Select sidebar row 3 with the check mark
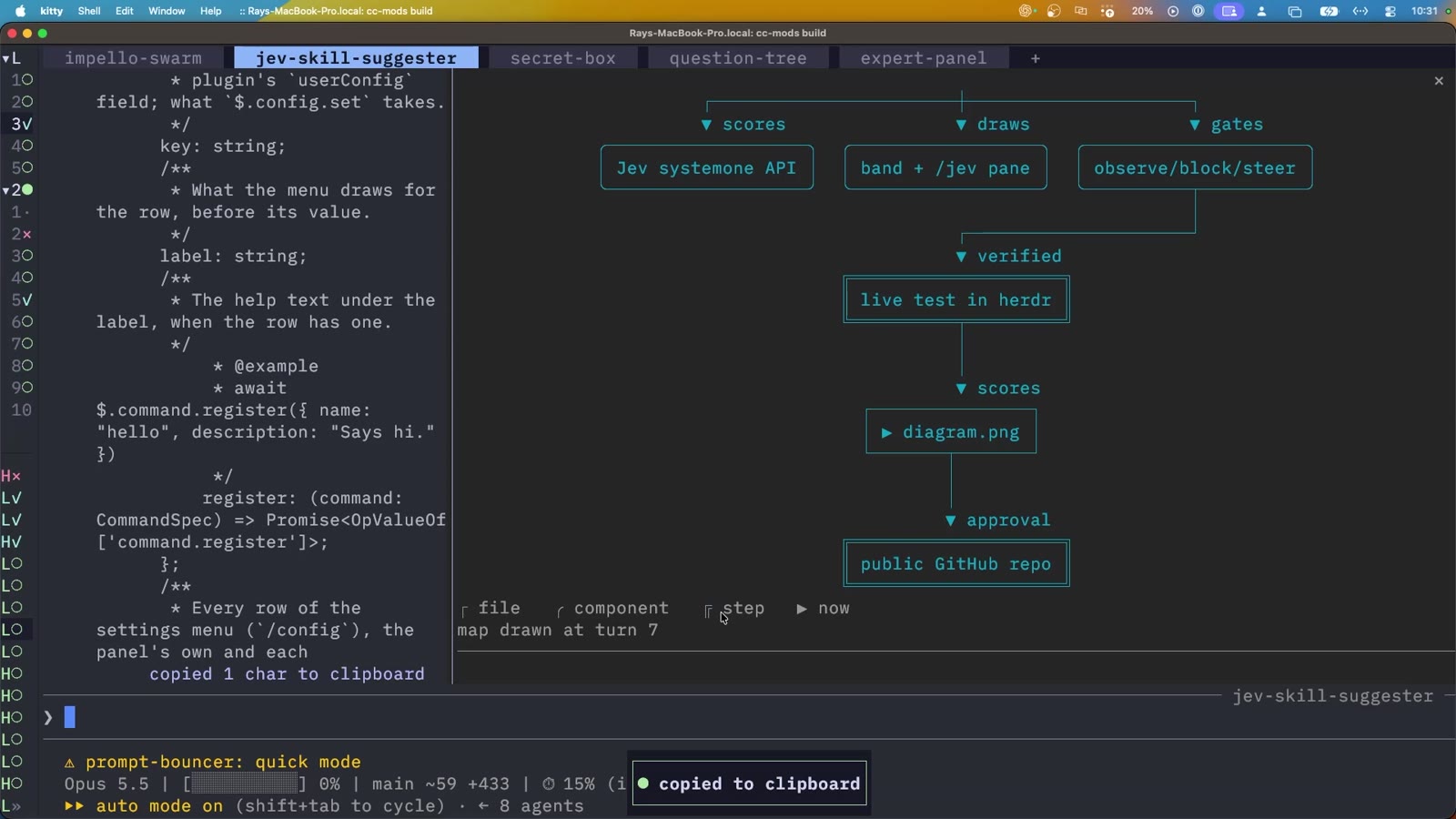This screenshot has height=819, width=1456. (x=22, y=124)
